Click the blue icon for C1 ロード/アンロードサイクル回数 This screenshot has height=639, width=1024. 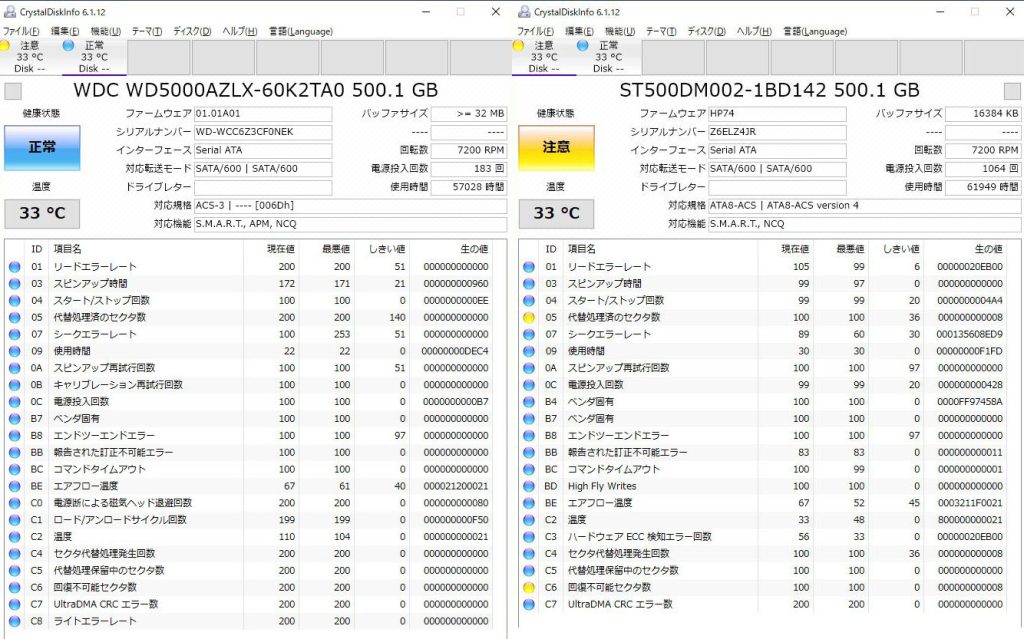(x=14, y=520)
